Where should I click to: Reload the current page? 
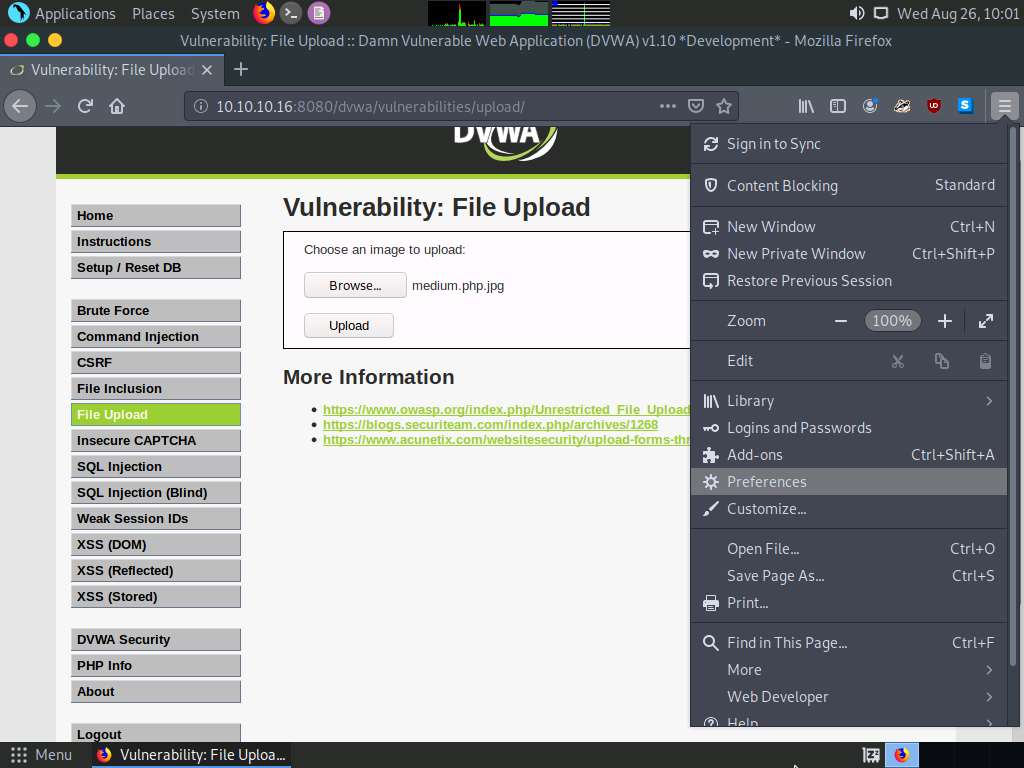[x=84, y=105]
